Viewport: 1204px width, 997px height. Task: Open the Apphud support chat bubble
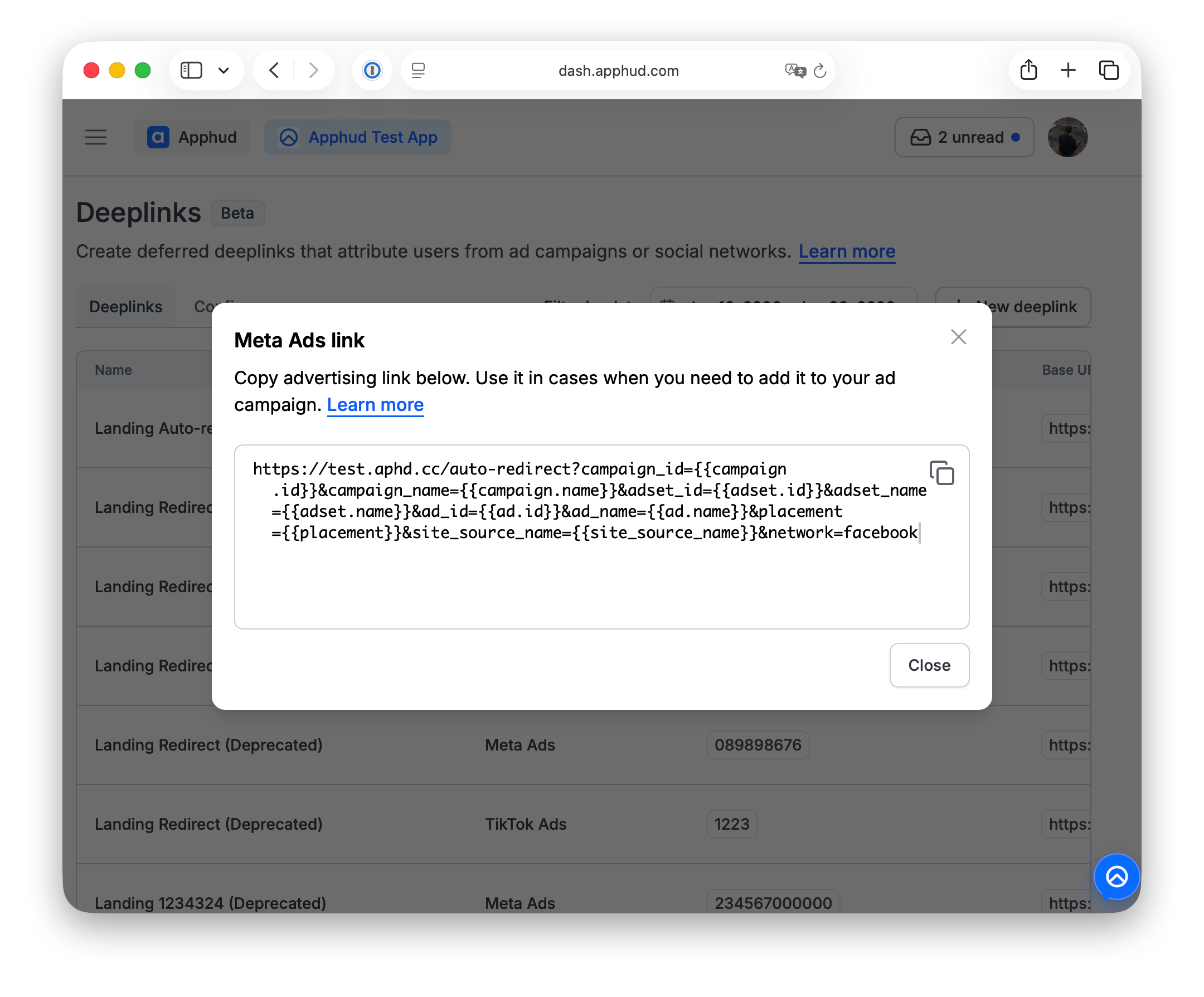1116,877
